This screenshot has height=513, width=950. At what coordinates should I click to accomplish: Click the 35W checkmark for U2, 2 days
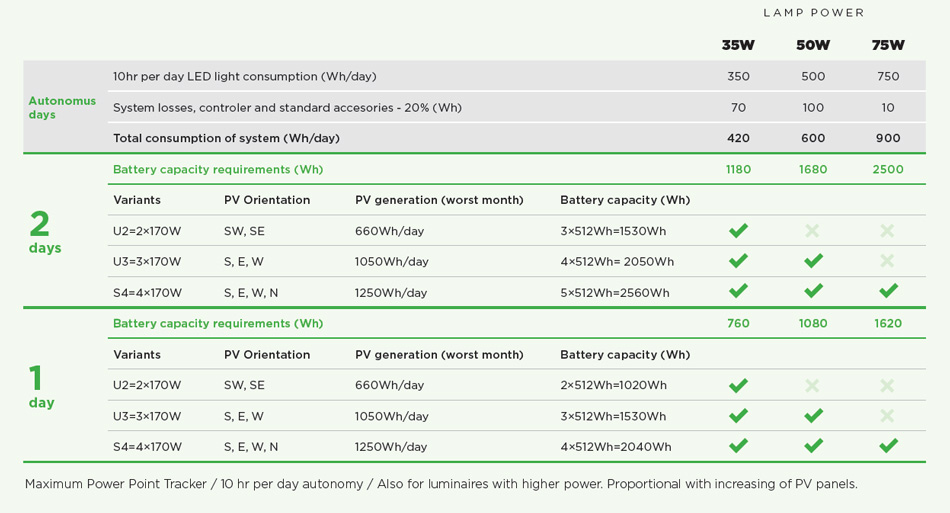point(738,231)
